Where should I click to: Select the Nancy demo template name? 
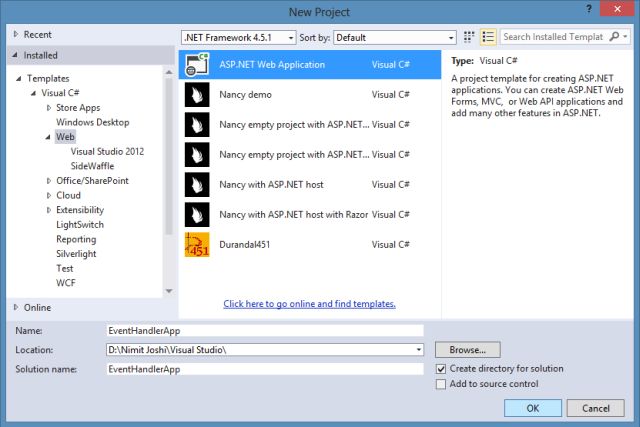pos(245,95)
